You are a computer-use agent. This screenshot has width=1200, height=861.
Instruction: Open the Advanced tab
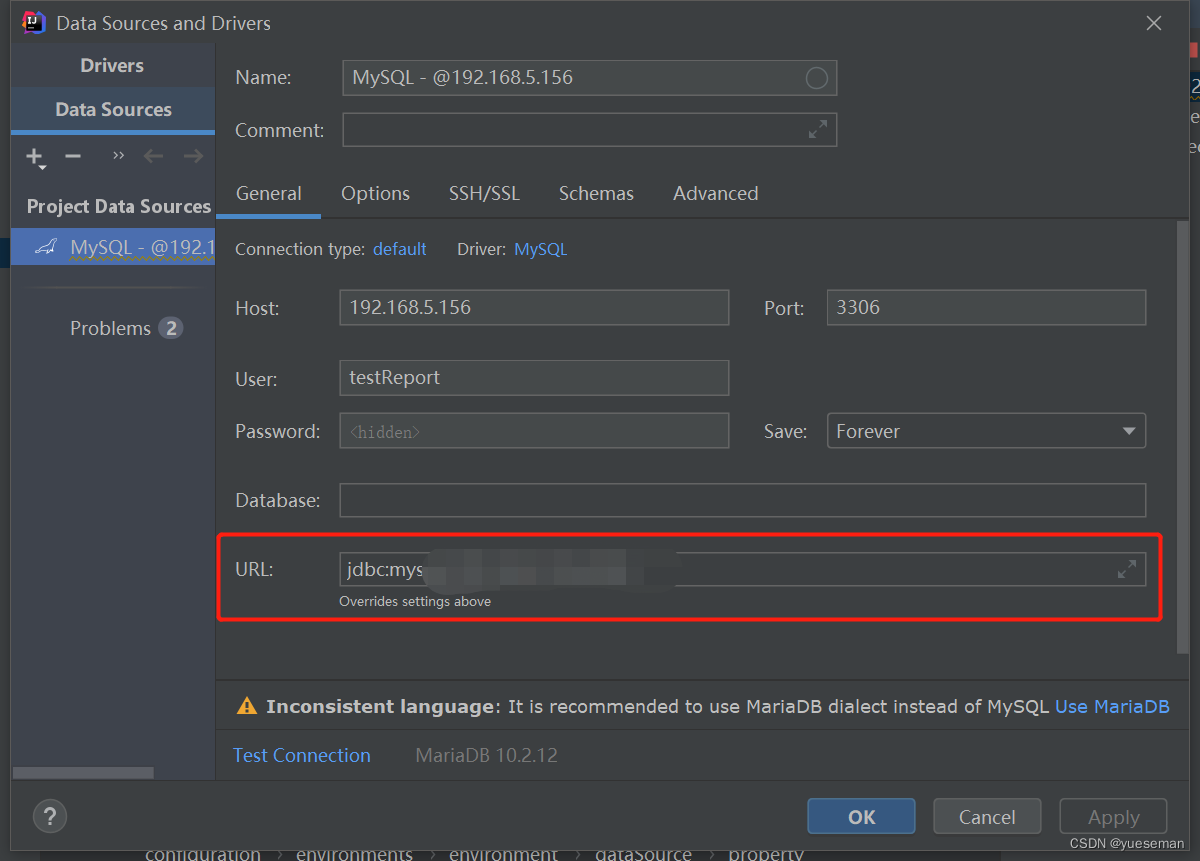715,194
